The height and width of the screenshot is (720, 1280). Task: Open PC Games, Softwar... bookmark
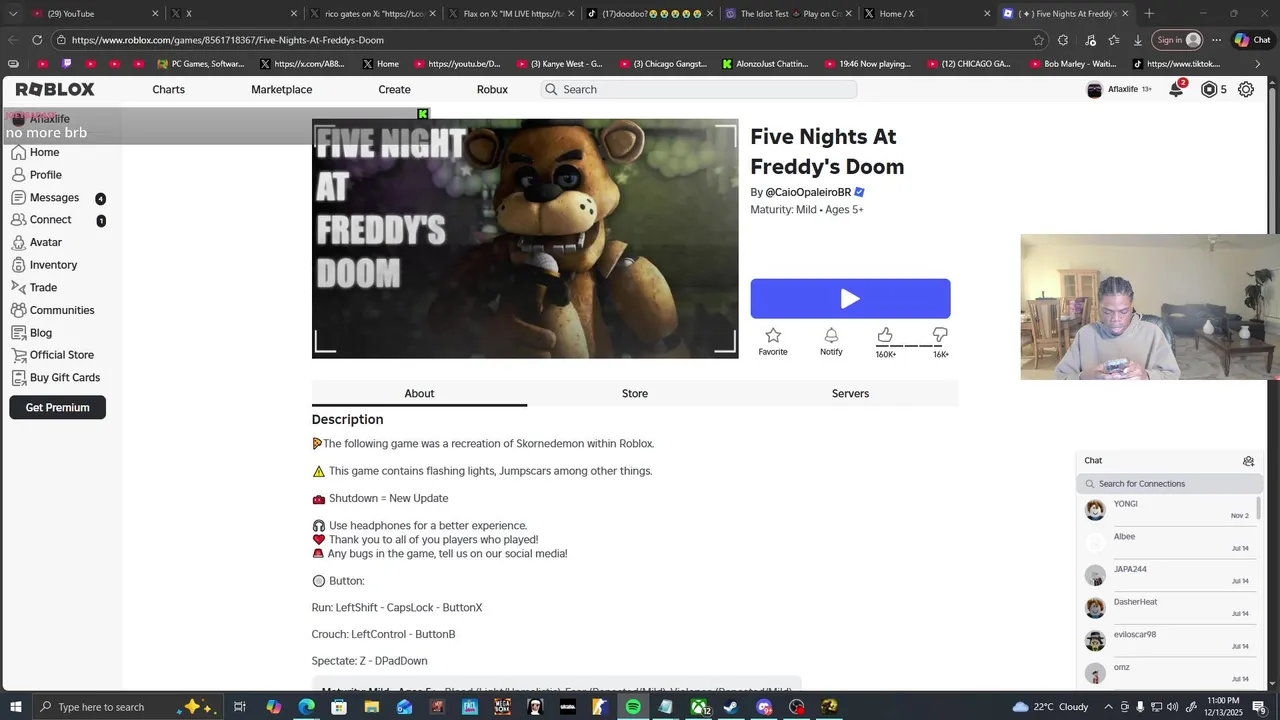[200, 64]
